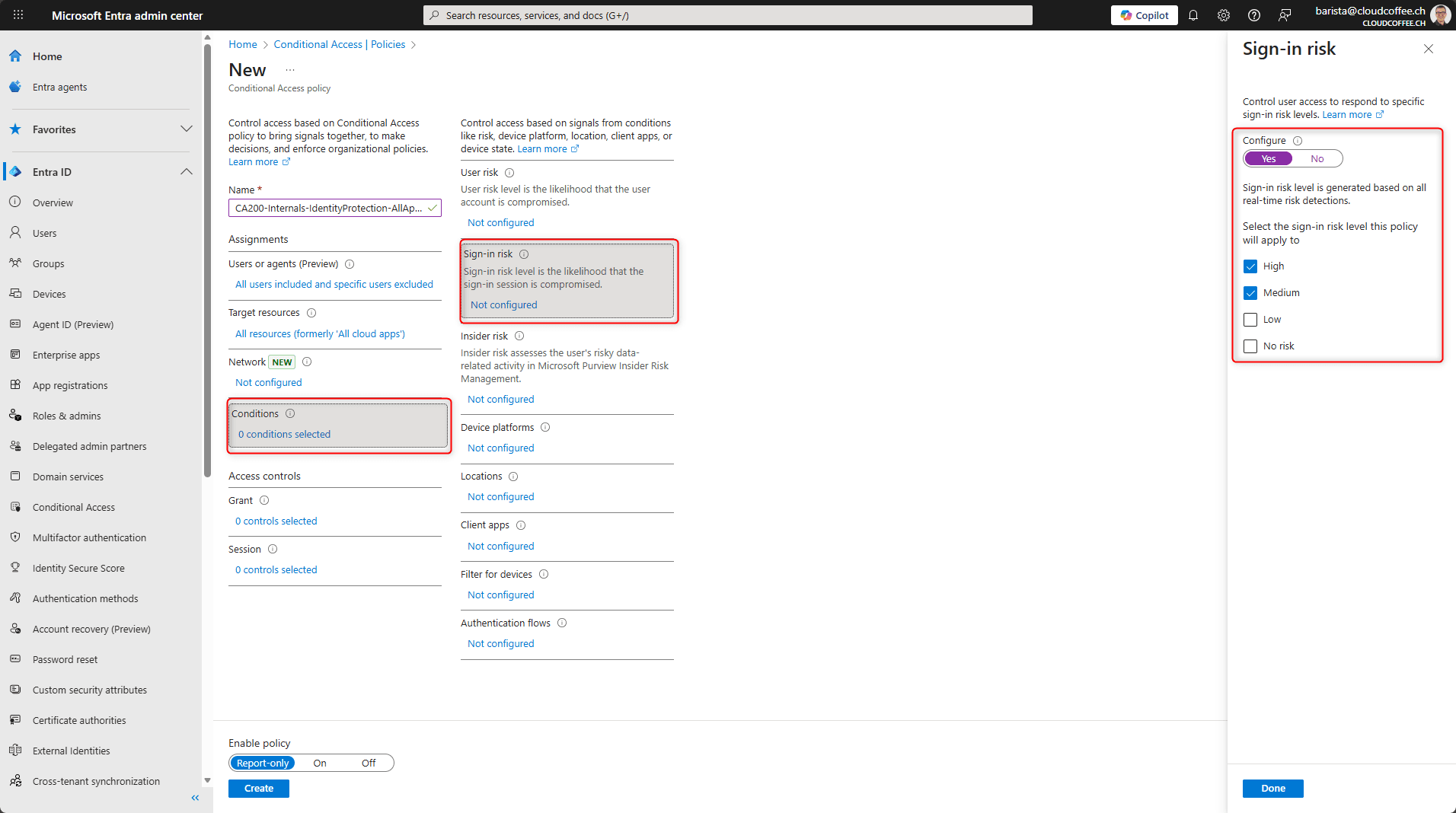Open the sign-in risk Learn more link
The image size is (1456, 813).
click(x=1348, y=114)
